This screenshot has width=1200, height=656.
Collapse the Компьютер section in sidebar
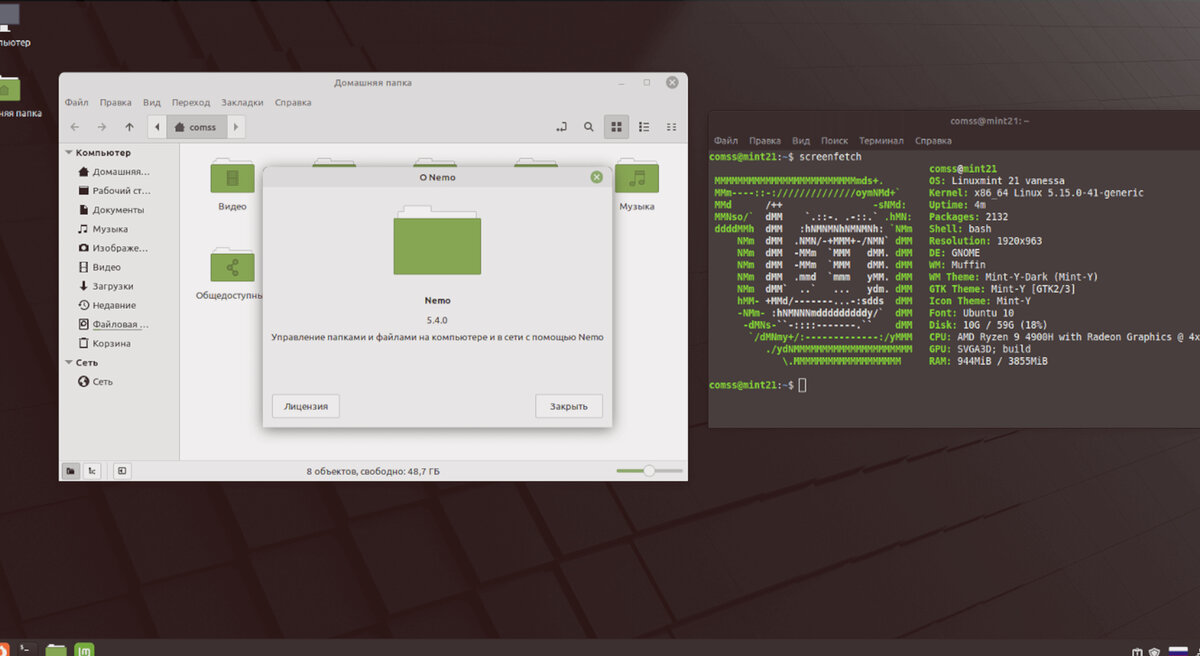pyautogui.click(x=69, y=153)
